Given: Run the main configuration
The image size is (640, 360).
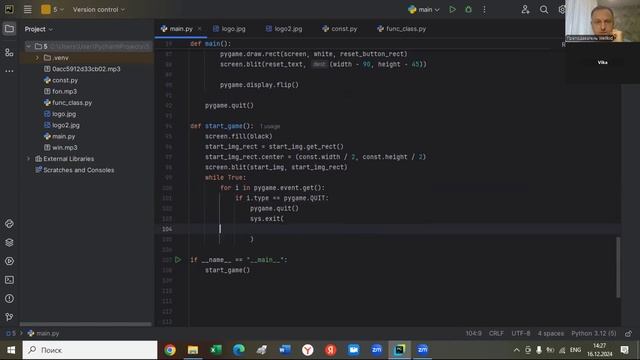Looking at the screenshot, I should click(x=452, y=9).
